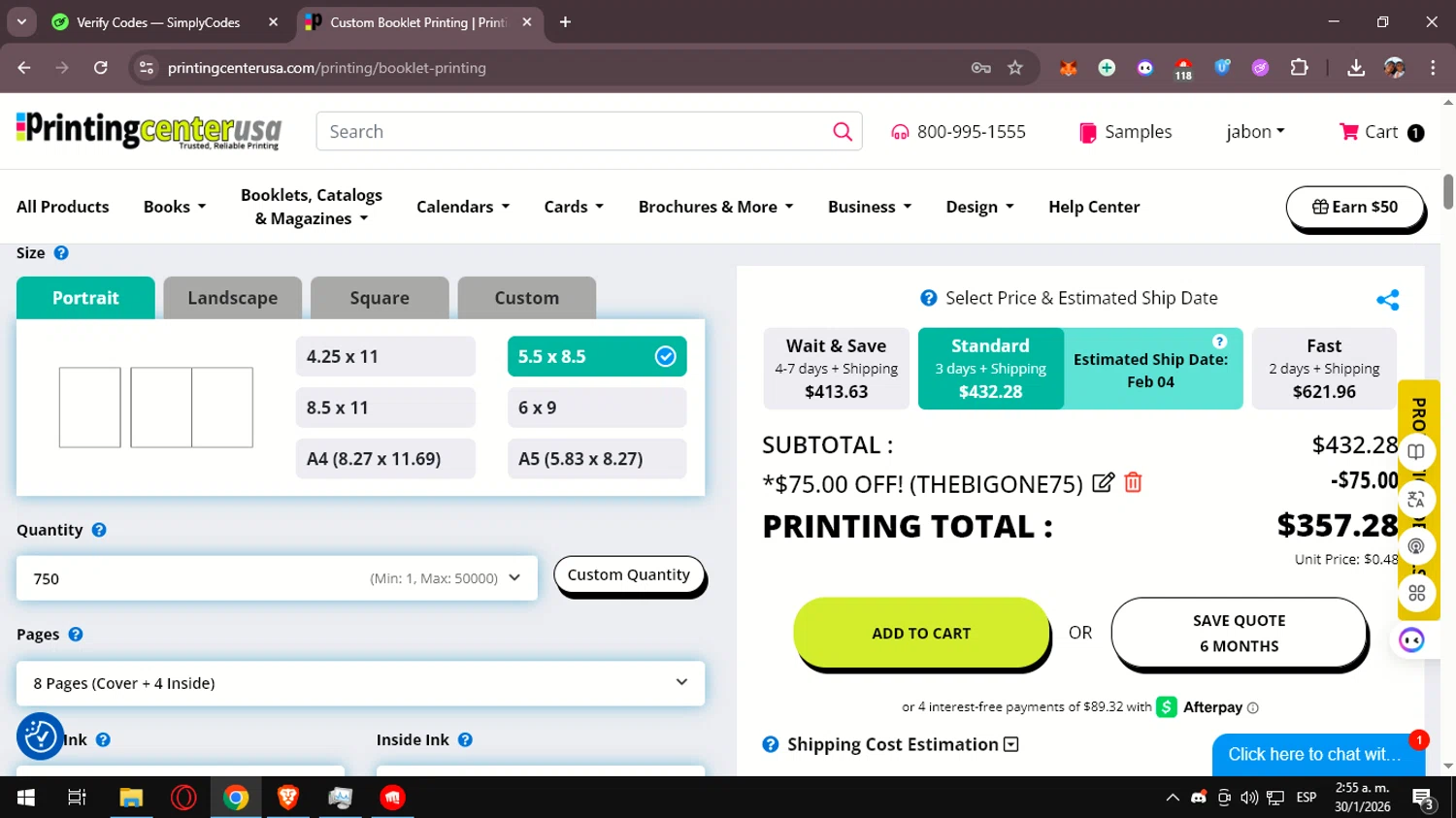Open File Explorer from taskbar
1456x818 pixels.
click(131, 798)
